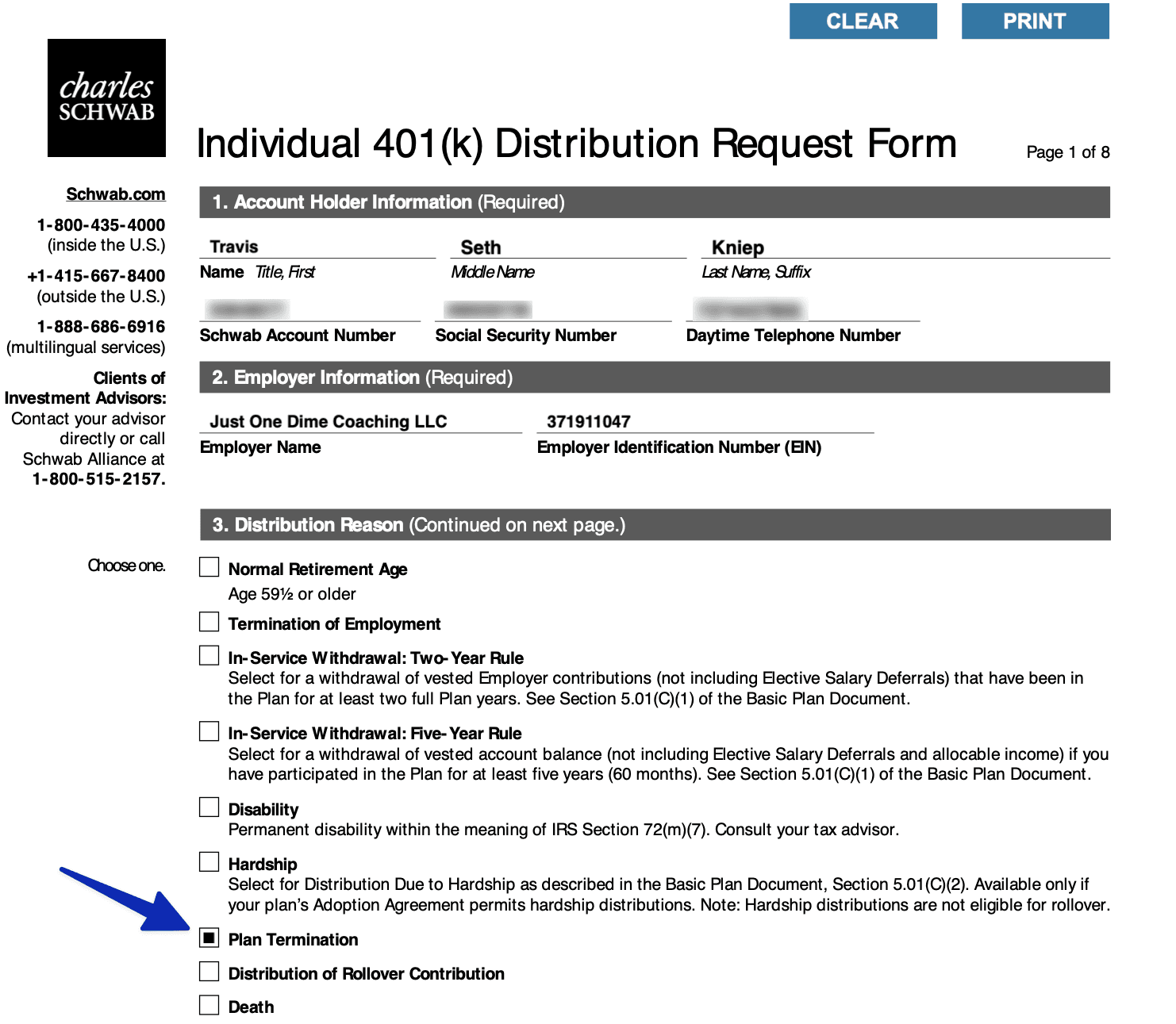Screen dimensions: 1176x1024
Task: Click the Charles Schwab logo
Action: point(106,98)
